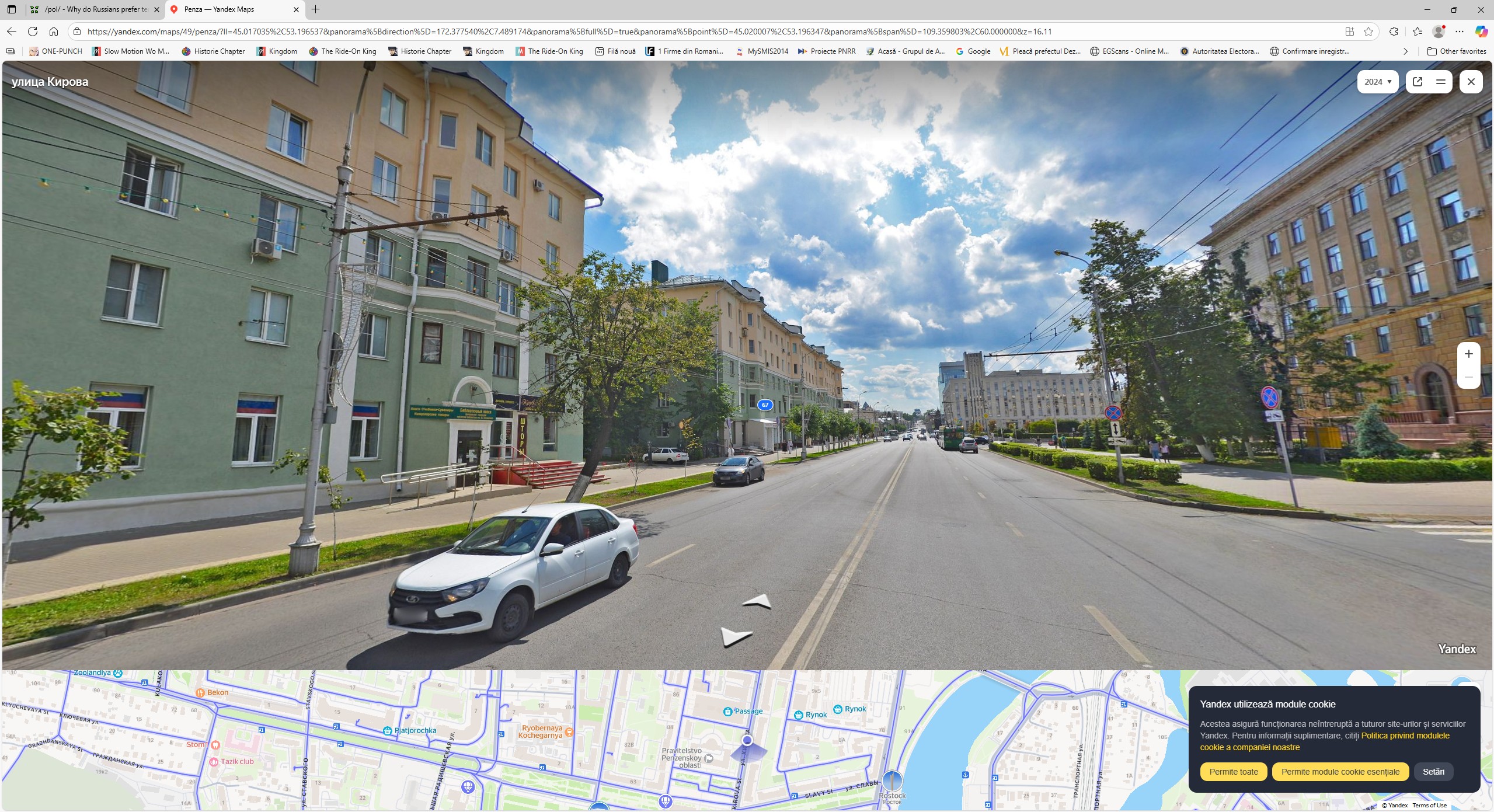The height and width of the screenshot is (812, 1494).
Task: Expand the Other favorites folder
Action: point(1456,51)
